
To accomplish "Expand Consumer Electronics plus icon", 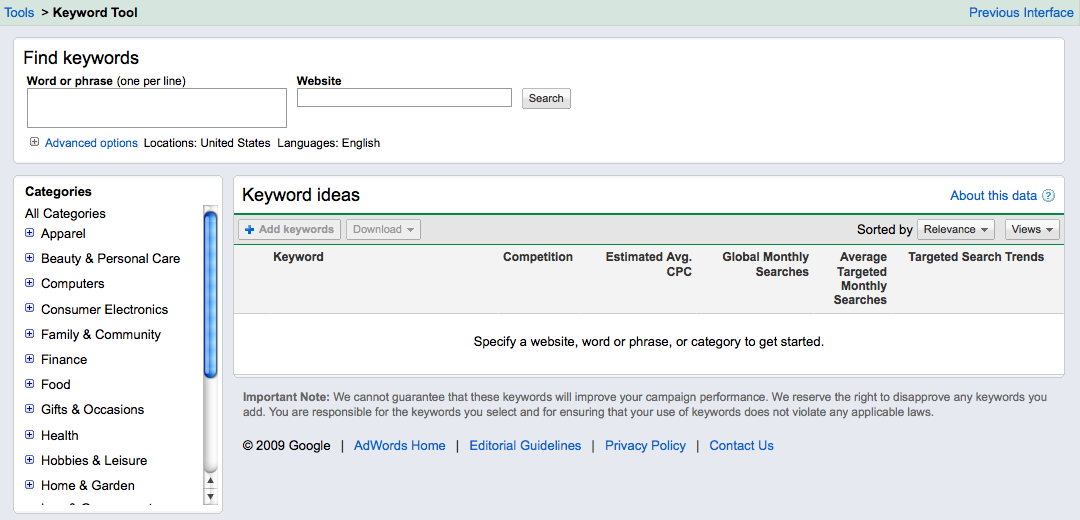I will [x=30, y=309].
